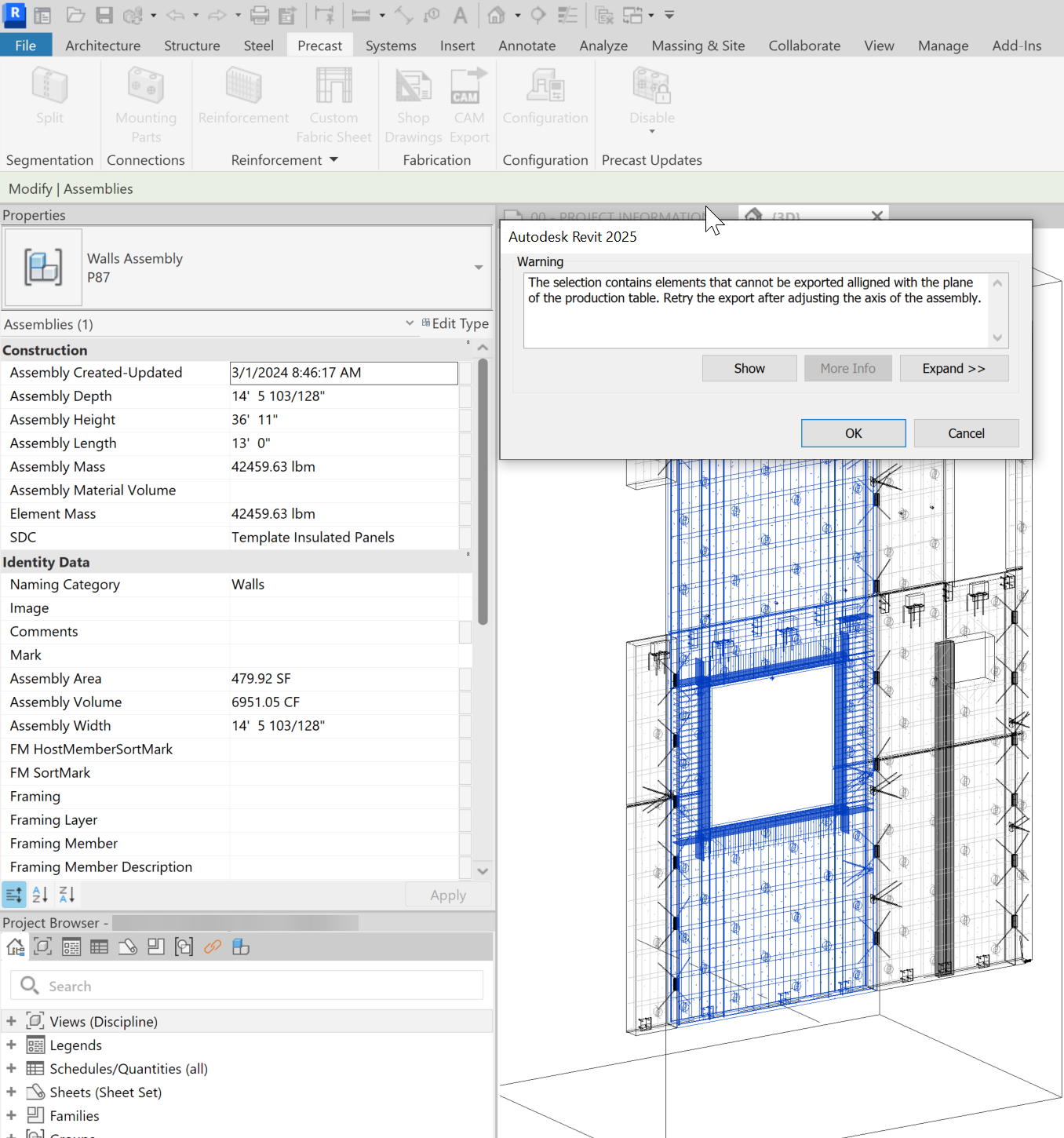
Task: Toggle grouped sorting in Properties palette
Action: (x=13, y=894)
